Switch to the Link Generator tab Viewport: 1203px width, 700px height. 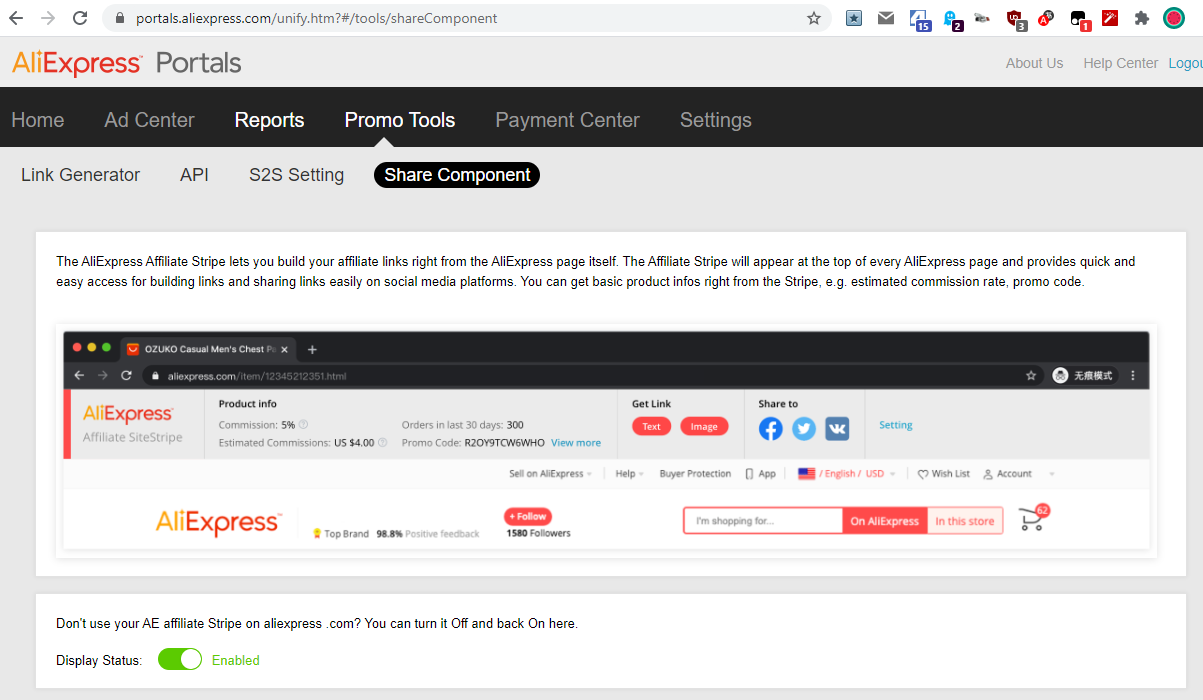click(80, 175)
